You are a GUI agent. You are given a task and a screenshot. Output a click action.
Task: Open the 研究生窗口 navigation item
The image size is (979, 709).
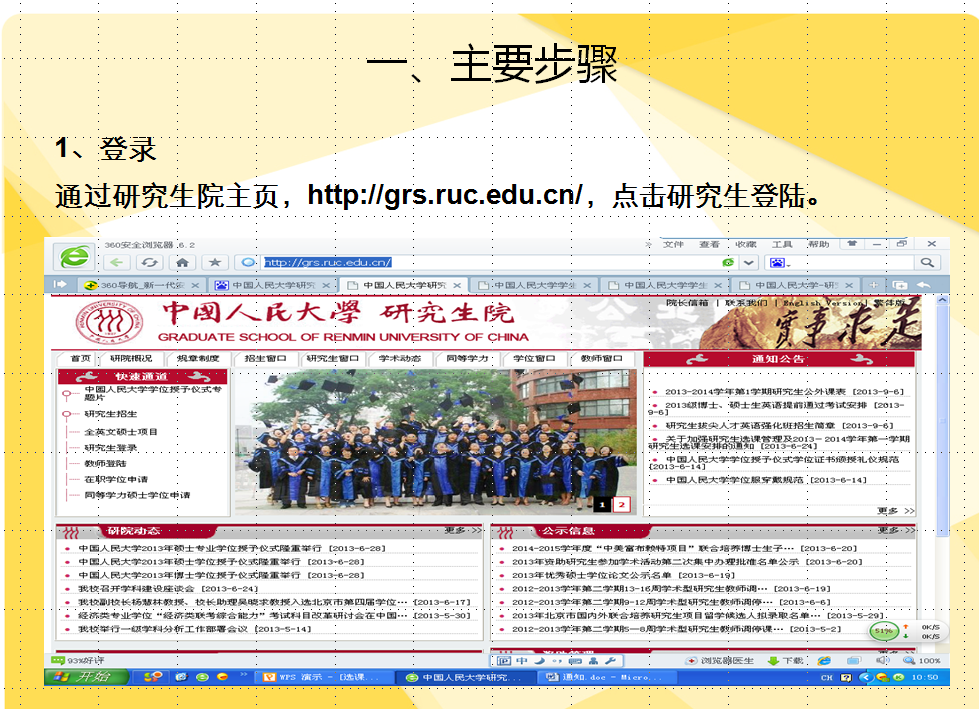(333, 358)
